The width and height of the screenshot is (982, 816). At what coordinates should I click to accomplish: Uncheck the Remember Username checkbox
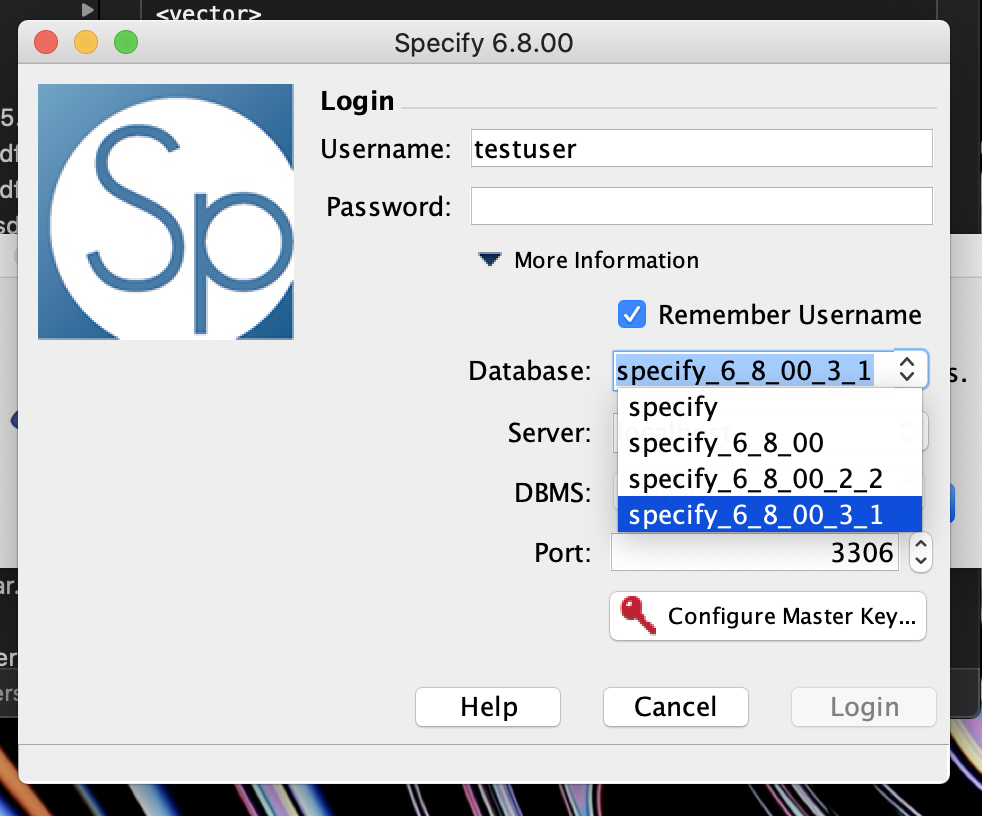(x=632, y=314)
